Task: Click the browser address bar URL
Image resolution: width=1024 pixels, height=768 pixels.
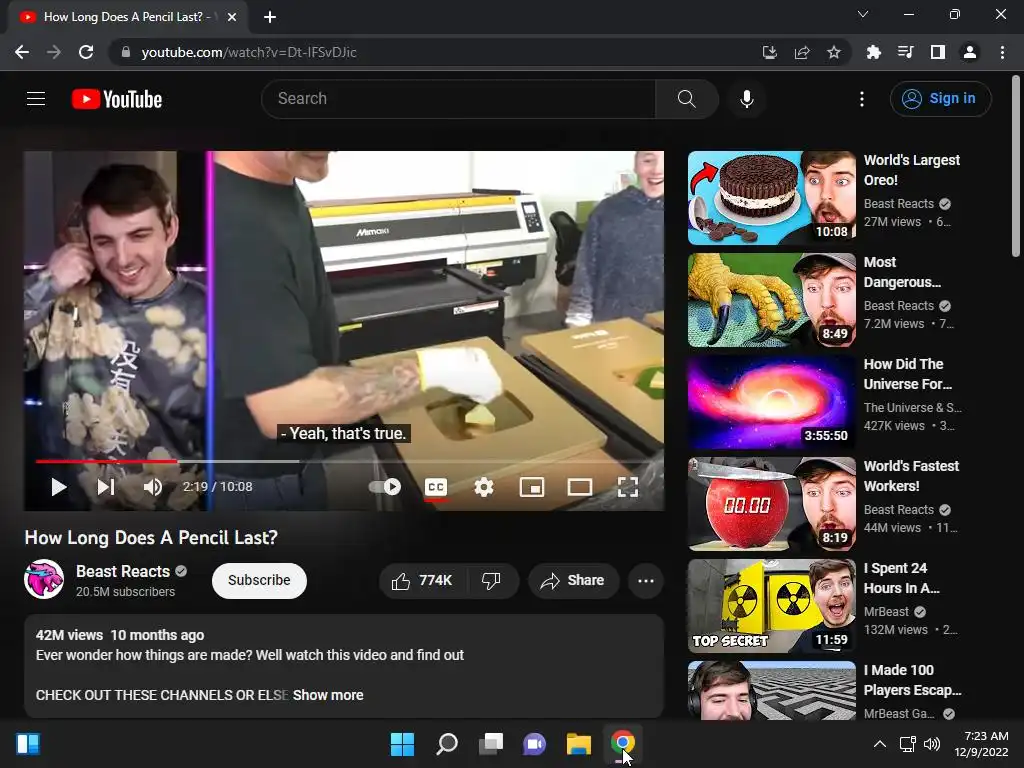Action: pos(249,52)
